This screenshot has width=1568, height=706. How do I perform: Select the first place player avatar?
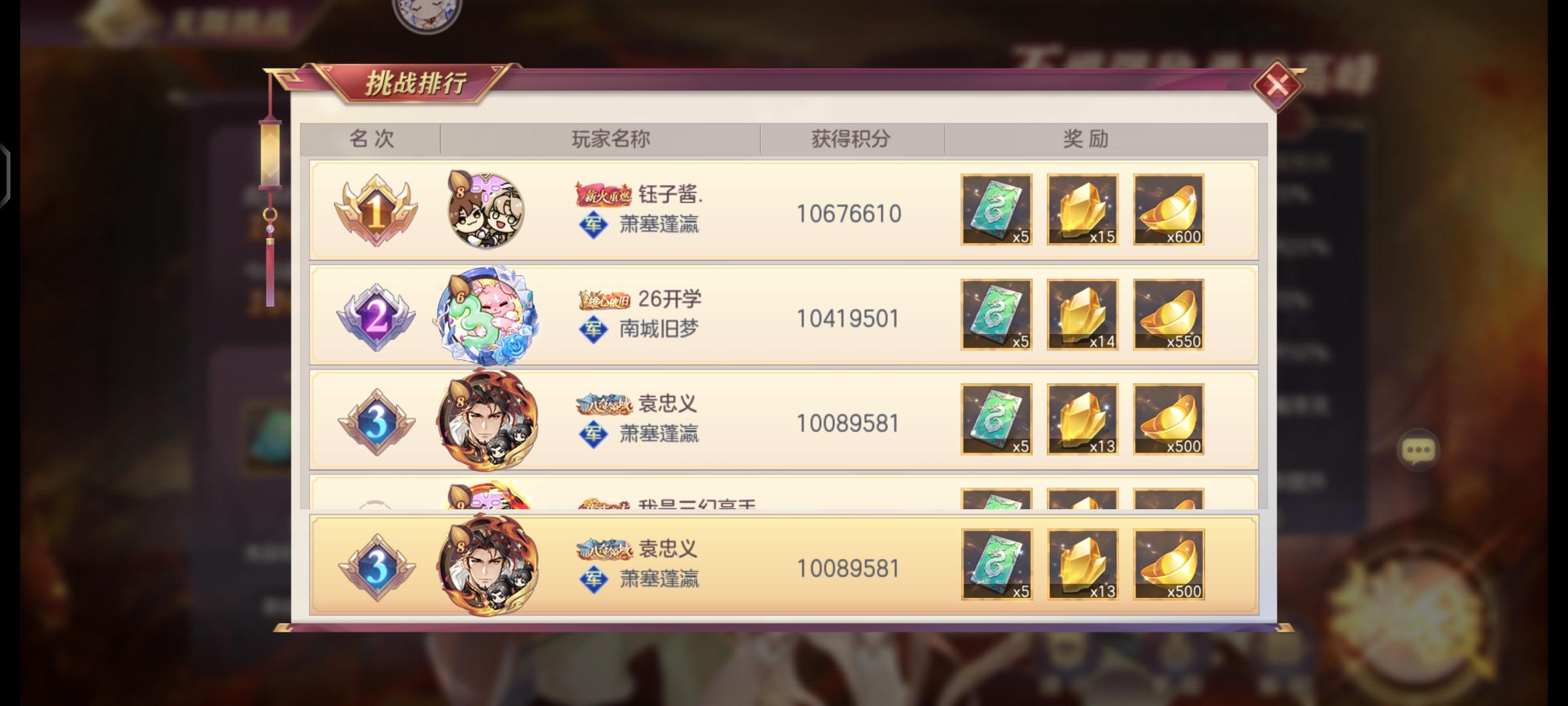(486, 210)
